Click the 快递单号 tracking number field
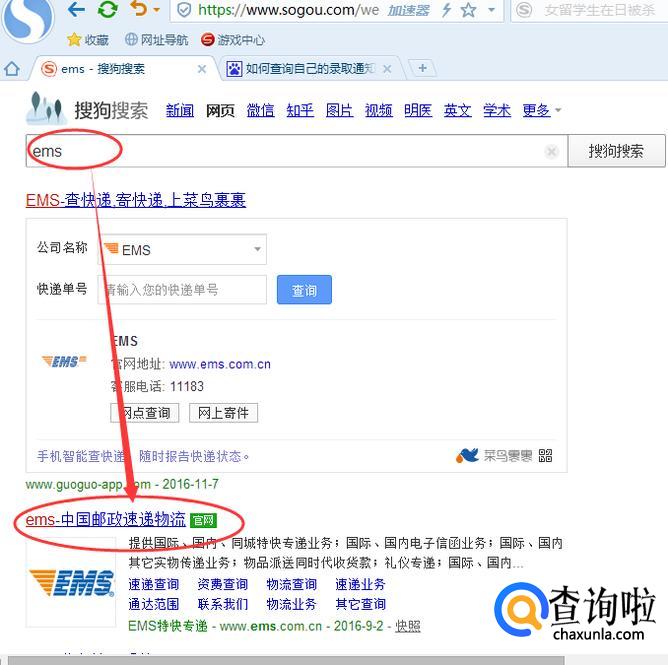 pos(182,290)
